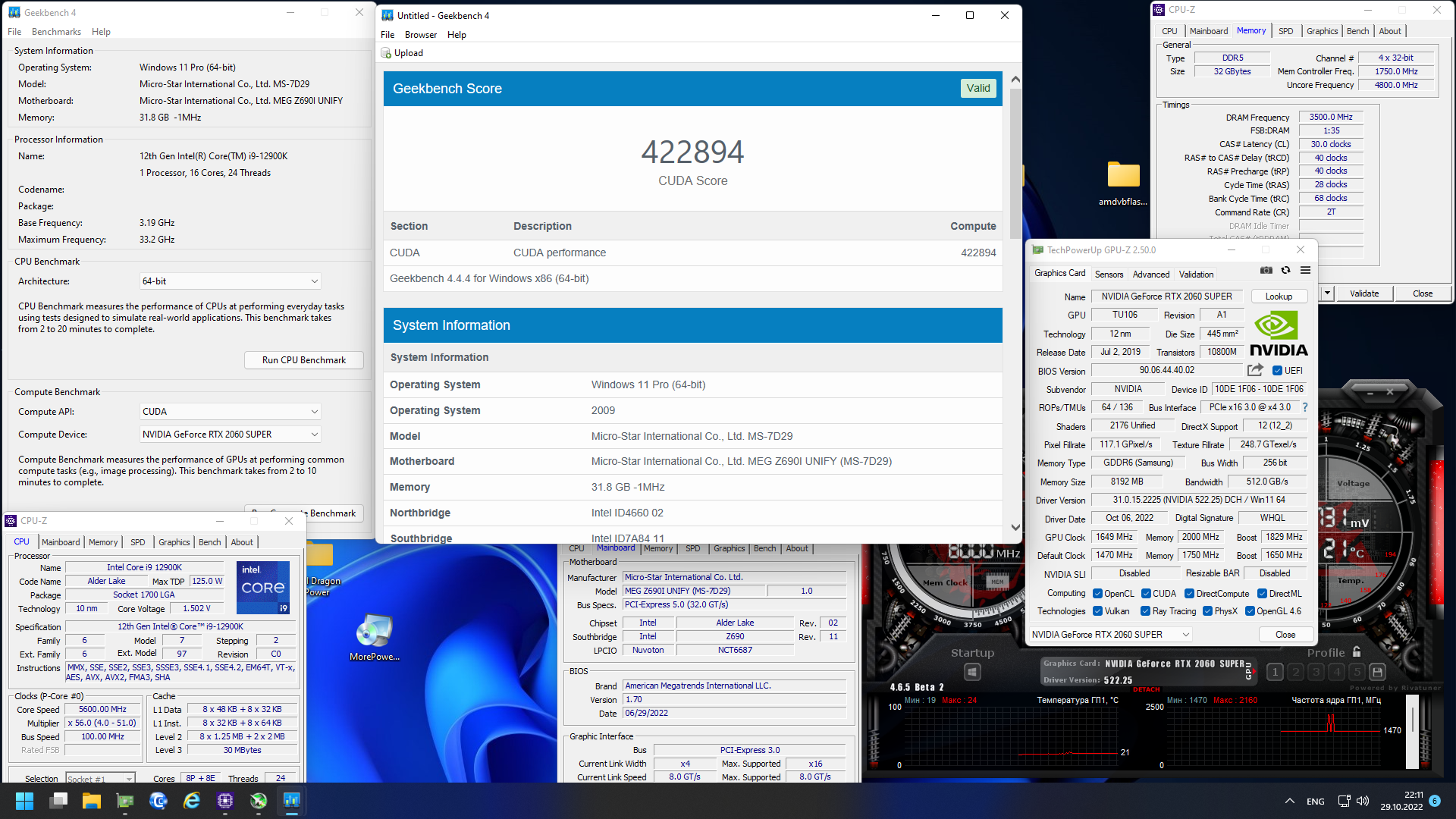This screenshot has height=819, width=1456.
Task: Select Afterburner profile slot 3
Action: 1316,672
